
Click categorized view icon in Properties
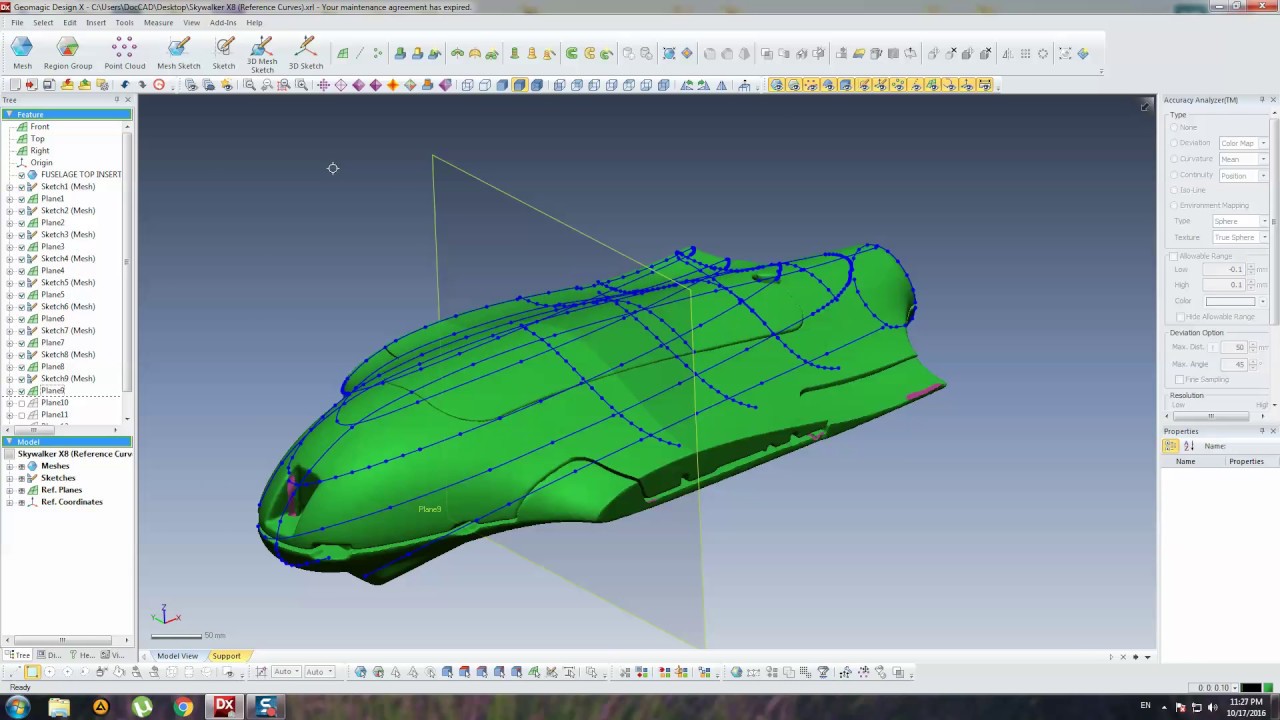1170,446
